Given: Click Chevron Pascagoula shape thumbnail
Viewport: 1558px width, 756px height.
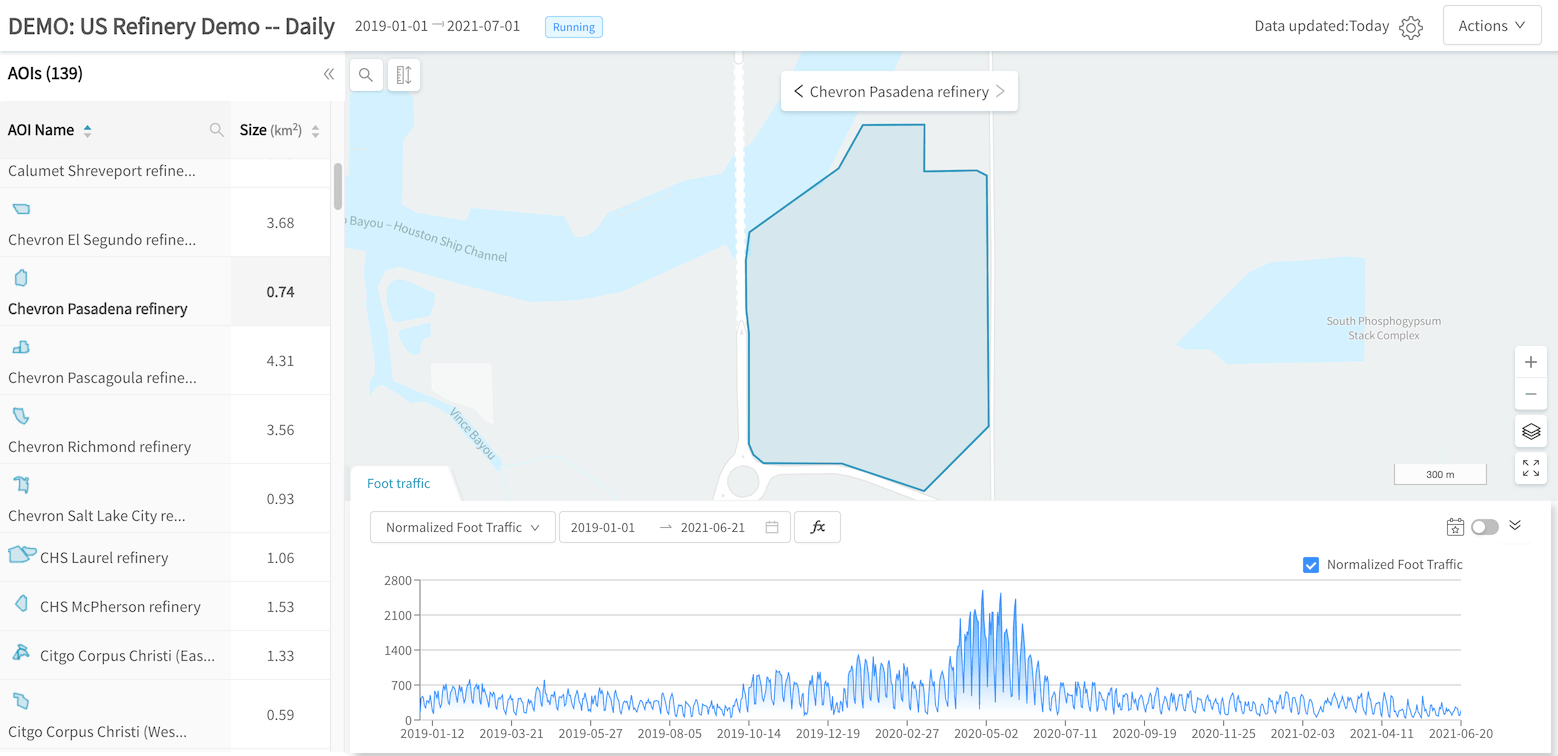Looking at the screenshot, I should 21,347.
